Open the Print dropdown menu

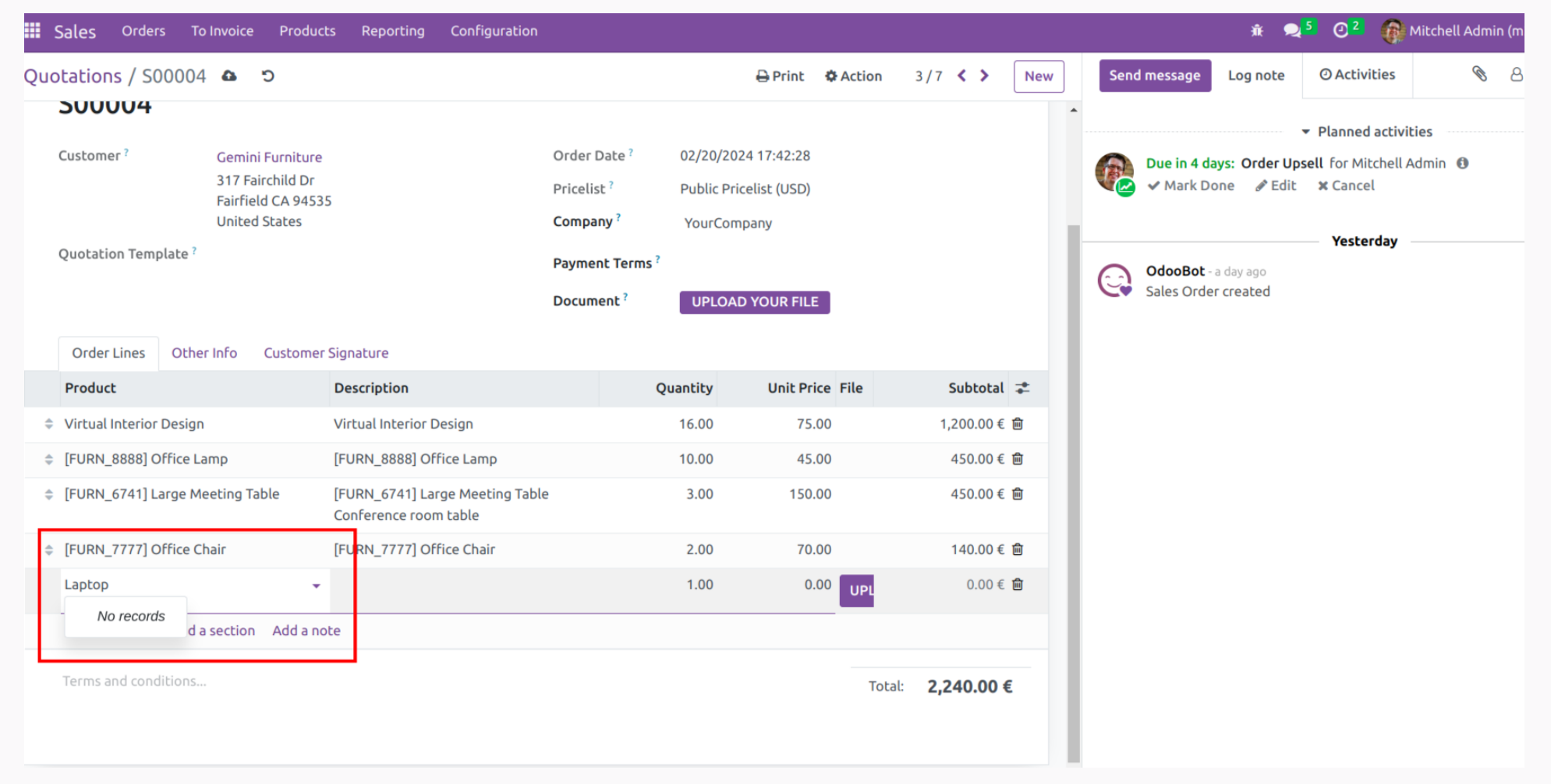click(x=780, y=76)
